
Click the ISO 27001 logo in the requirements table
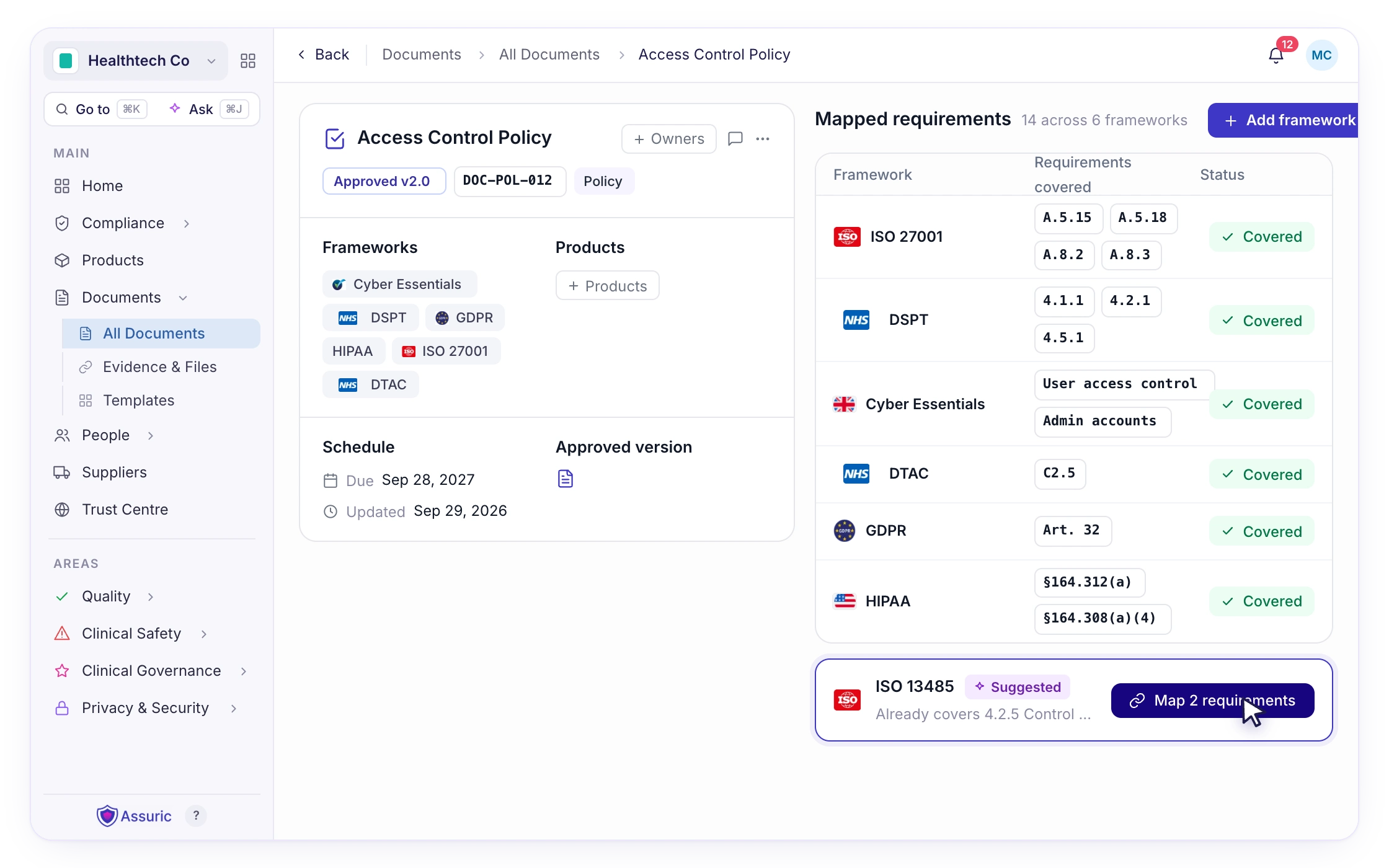847,237
